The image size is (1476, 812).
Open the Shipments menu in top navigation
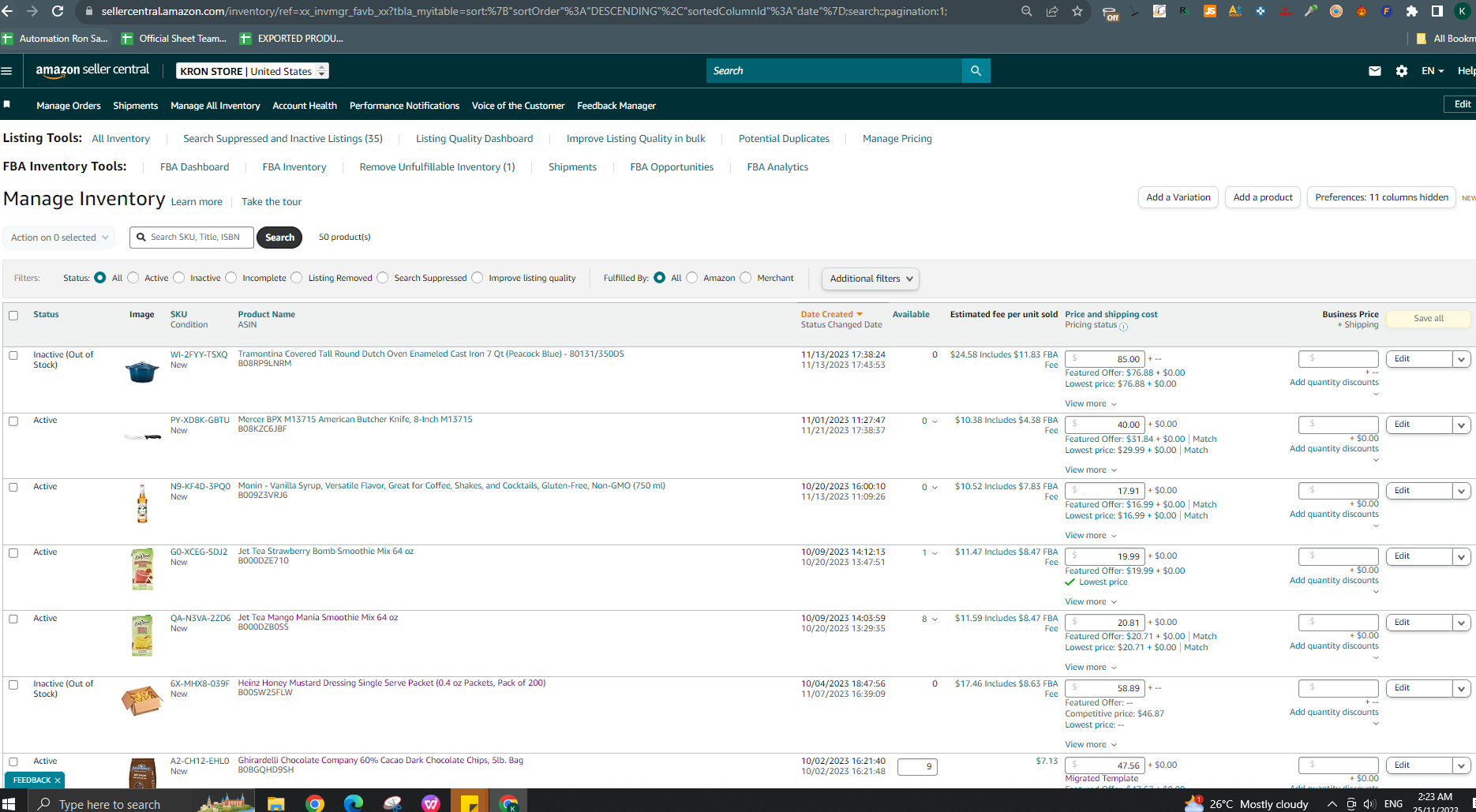pos(136,106)
